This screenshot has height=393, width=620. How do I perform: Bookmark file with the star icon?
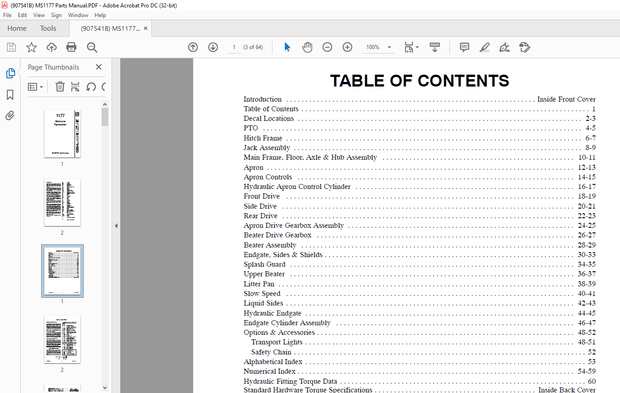[31, 47]
